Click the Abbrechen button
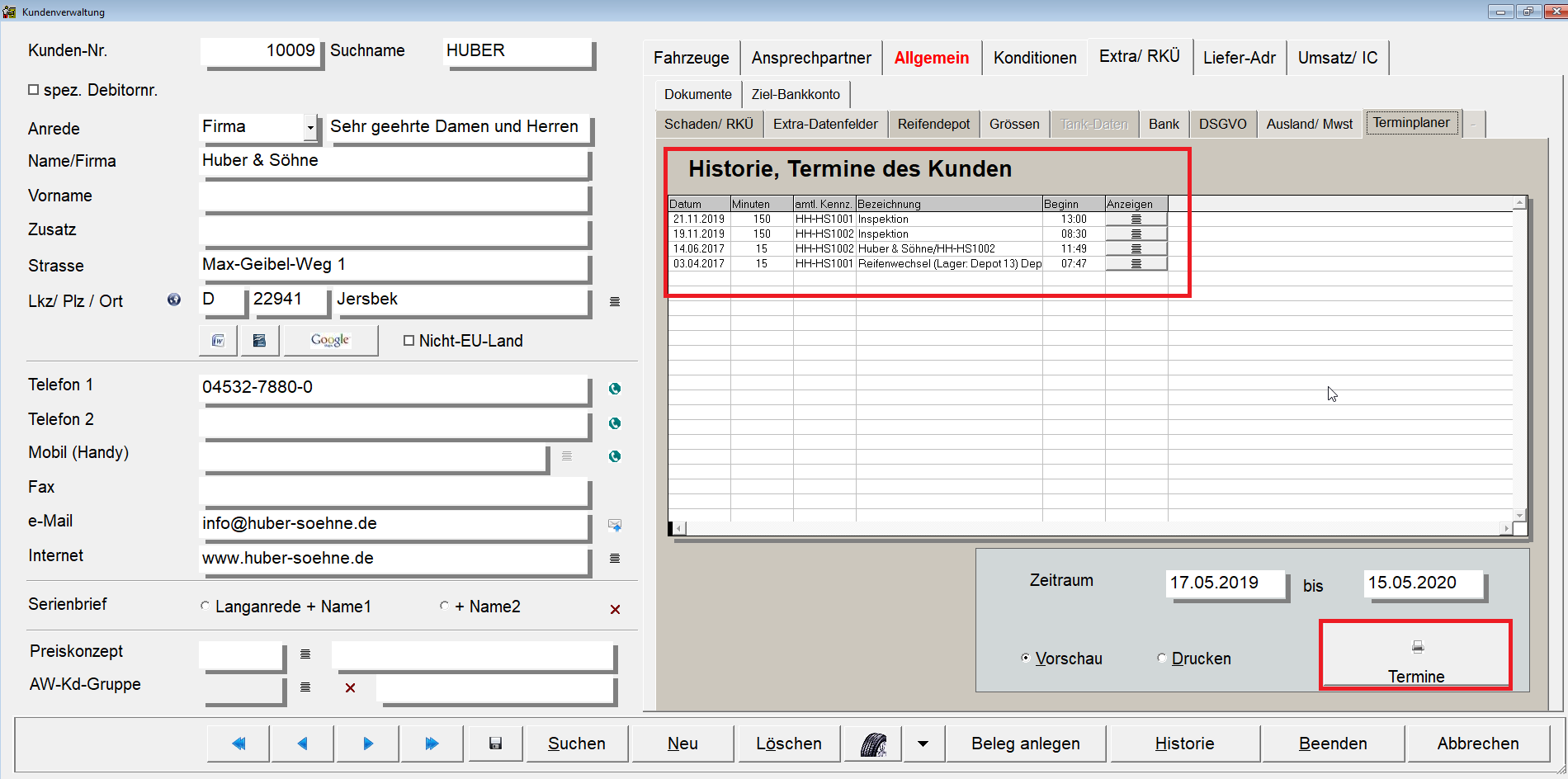The image size is (1568, 779). (x=1478, y=744)
